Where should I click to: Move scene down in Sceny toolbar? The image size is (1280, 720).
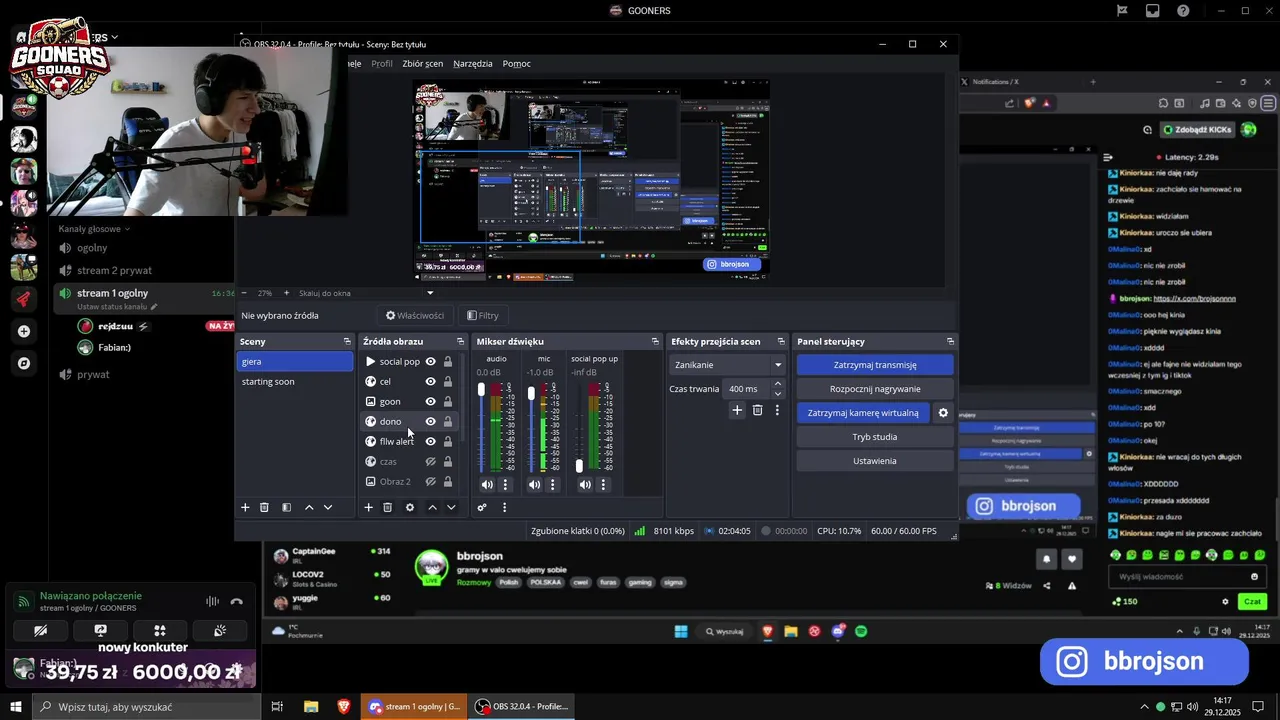(x=327, y=508)
